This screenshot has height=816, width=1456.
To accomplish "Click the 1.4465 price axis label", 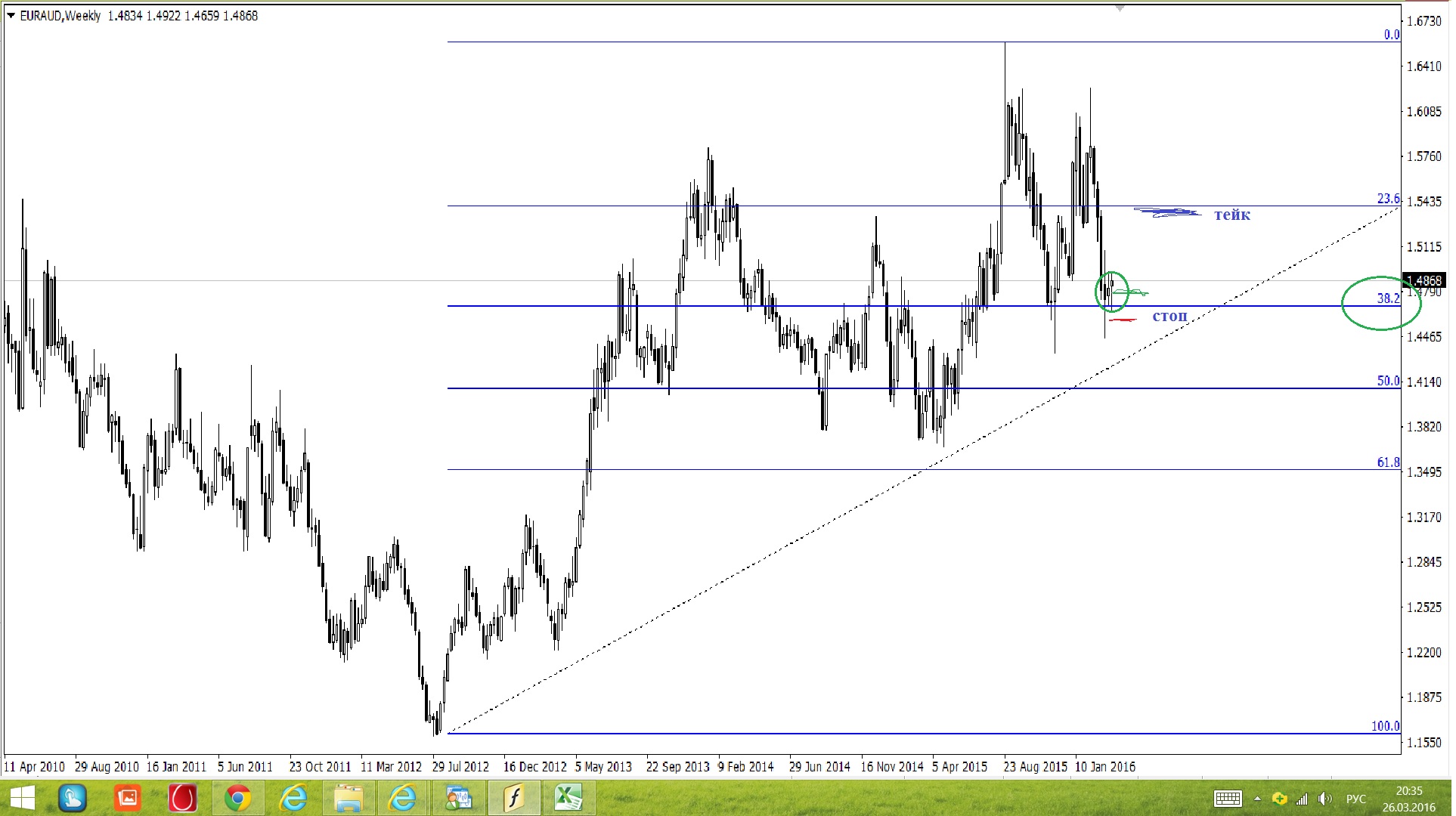I will [1423, 337].
